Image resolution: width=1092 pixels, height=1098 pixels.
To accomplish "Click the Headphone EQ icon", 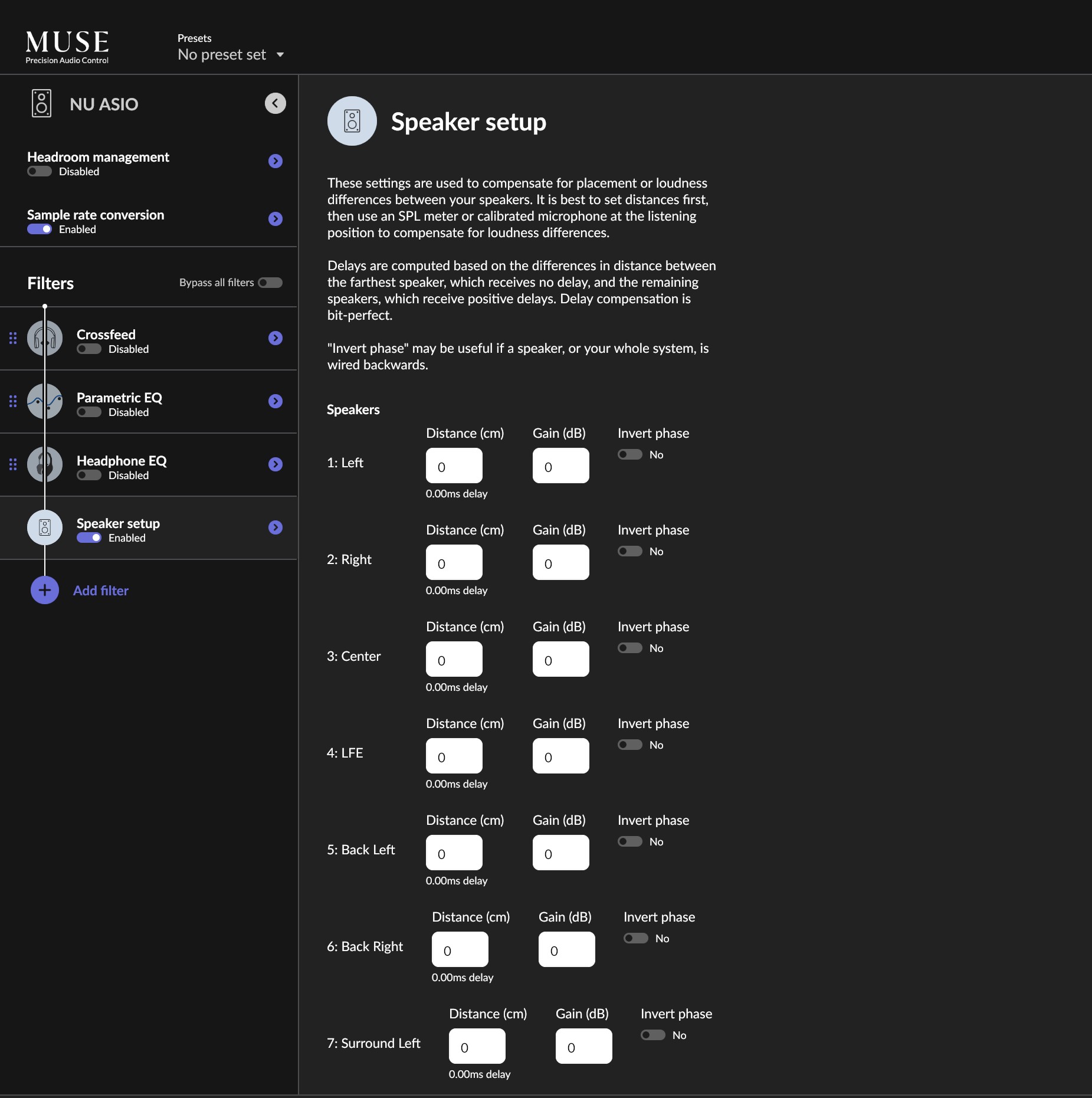I will (x=45, y=464).
